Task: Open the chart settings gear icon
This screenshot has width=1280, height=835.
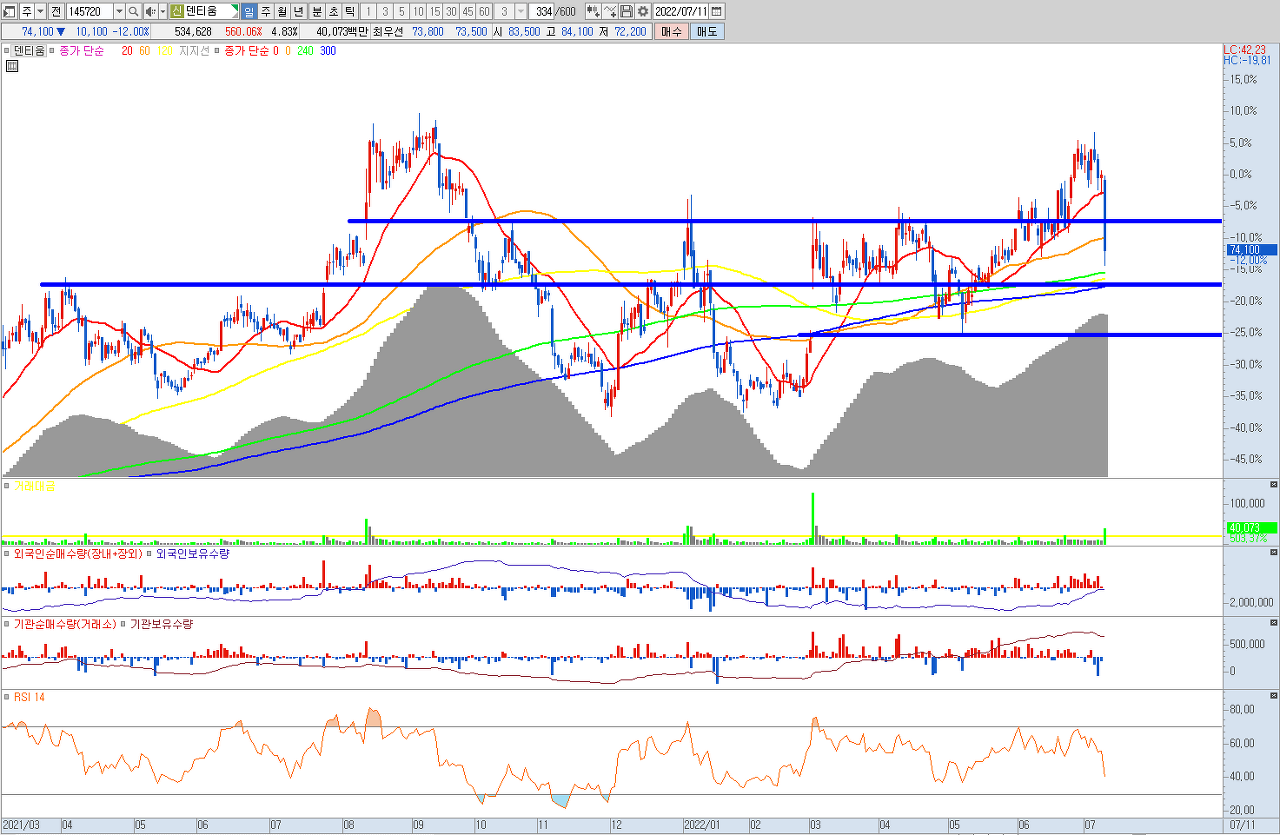Action: click(642, 11)
